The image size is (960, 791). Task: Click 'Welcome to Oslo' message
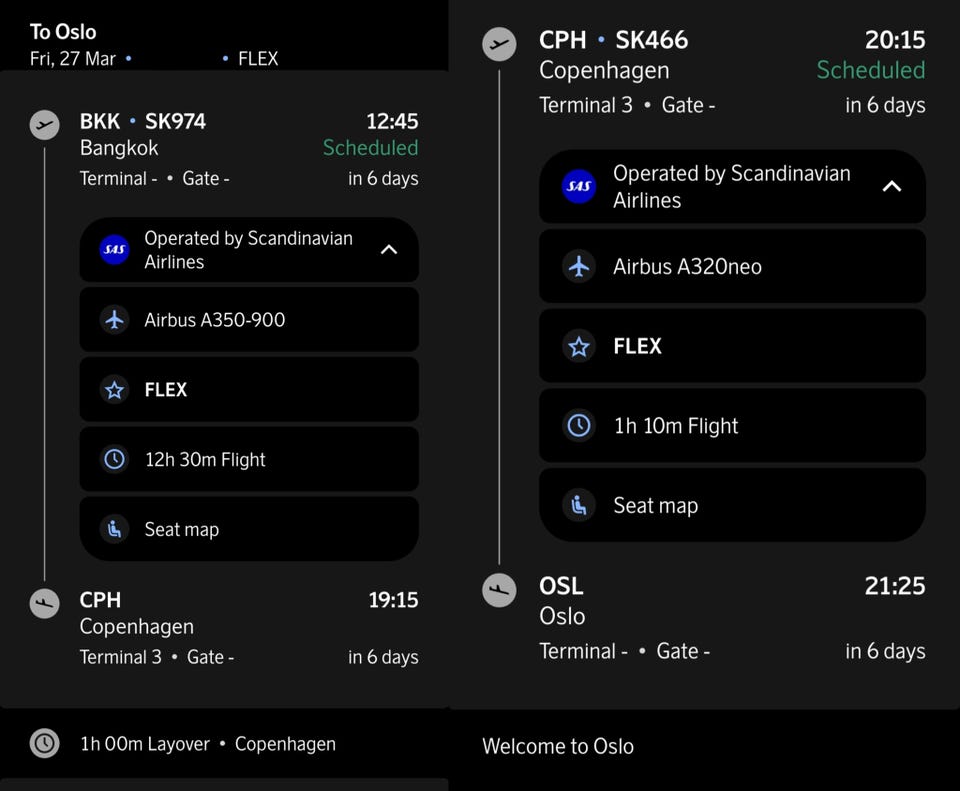558,746
